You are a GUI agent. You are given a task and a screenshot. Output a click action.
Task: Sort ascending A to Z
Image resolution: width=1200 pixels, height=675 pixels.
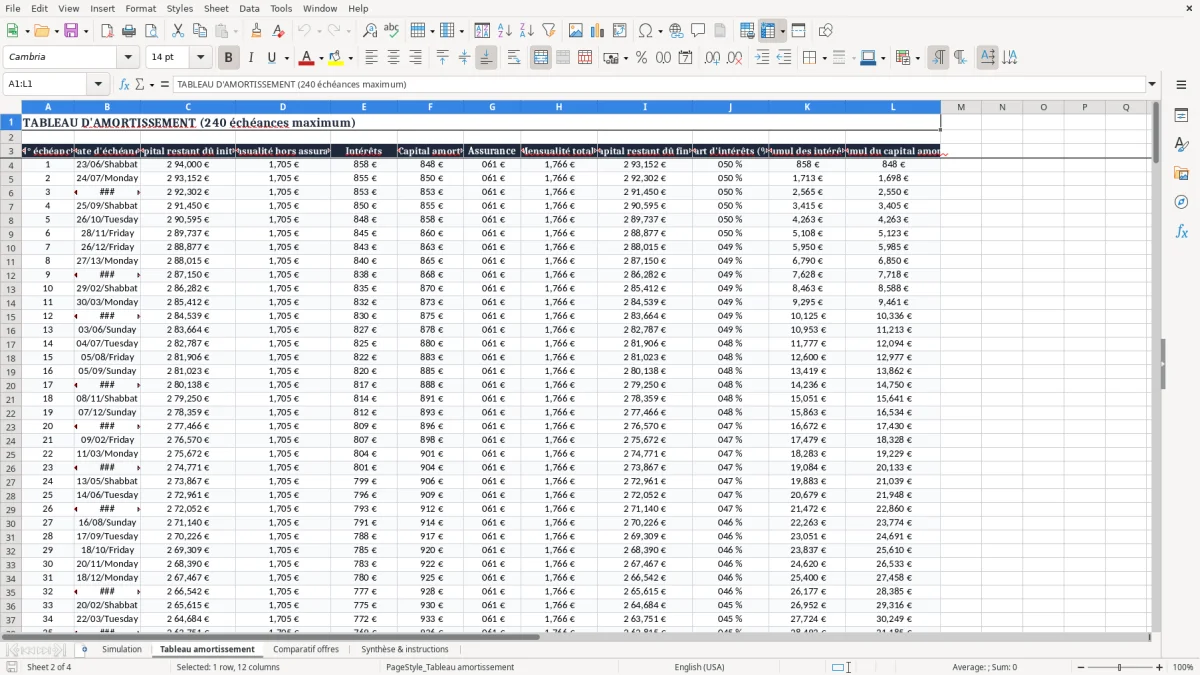point(504,31)
